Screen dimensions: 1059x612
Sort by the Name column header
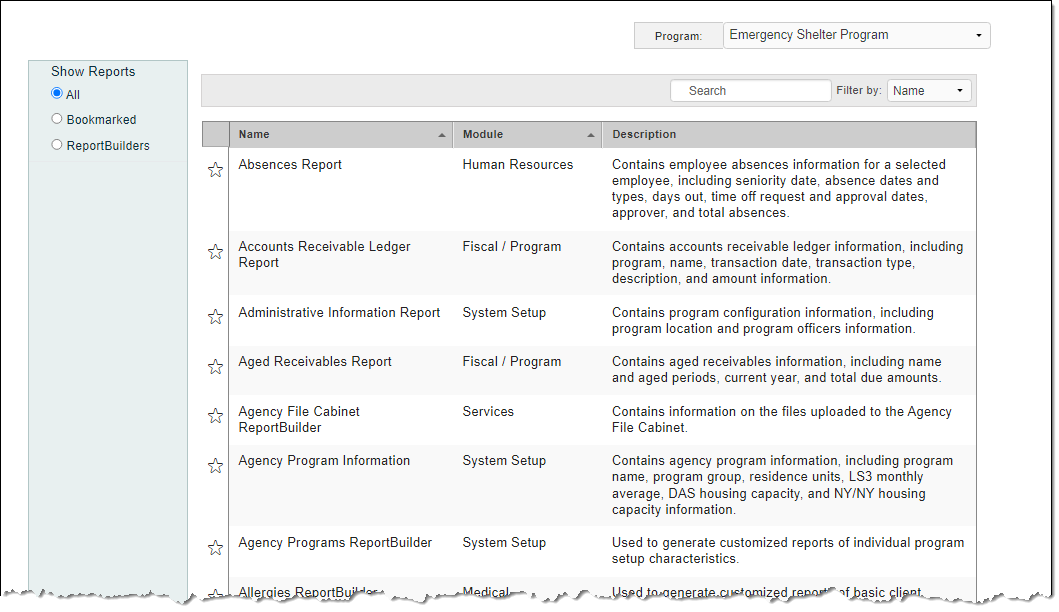pyautogui.click(x=341, y=134)
